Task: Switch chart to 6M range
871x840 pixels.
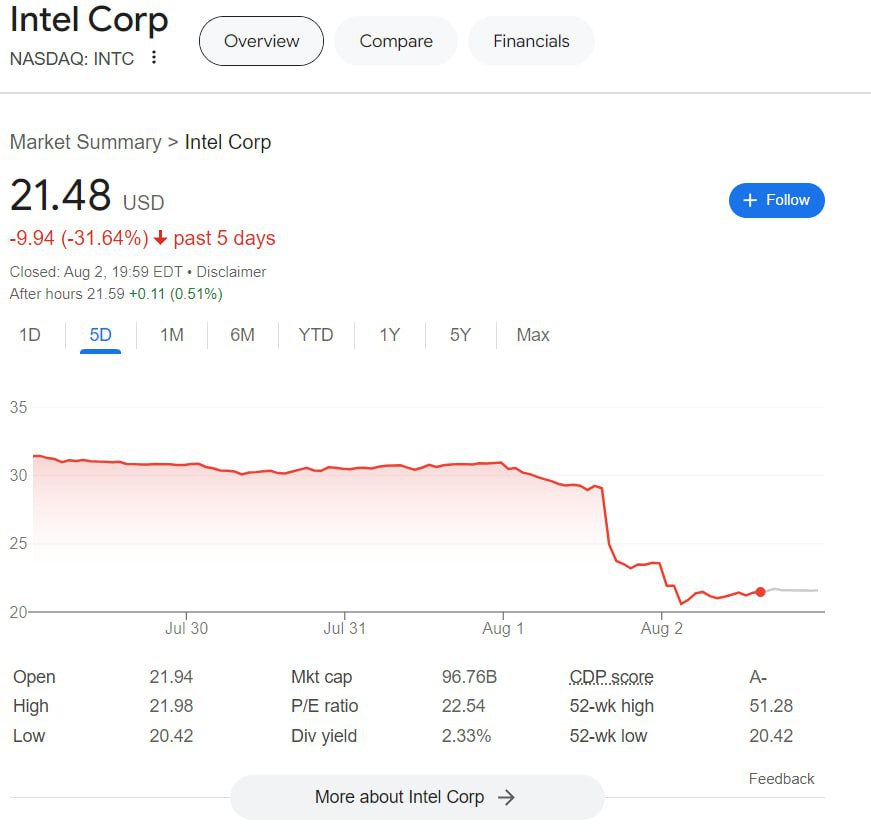Action: coord(242,335)
